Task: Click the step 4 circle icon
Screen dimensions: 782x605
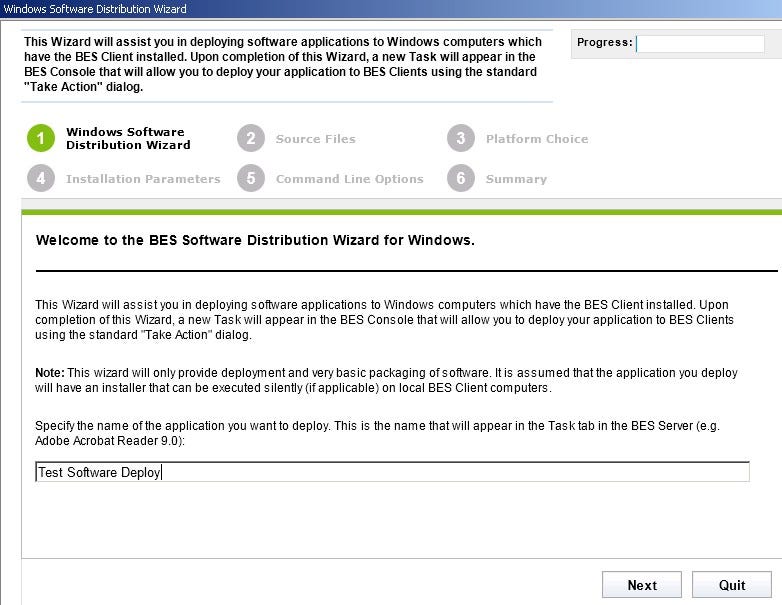Action: pyautogui.click(x=41, y=178)
